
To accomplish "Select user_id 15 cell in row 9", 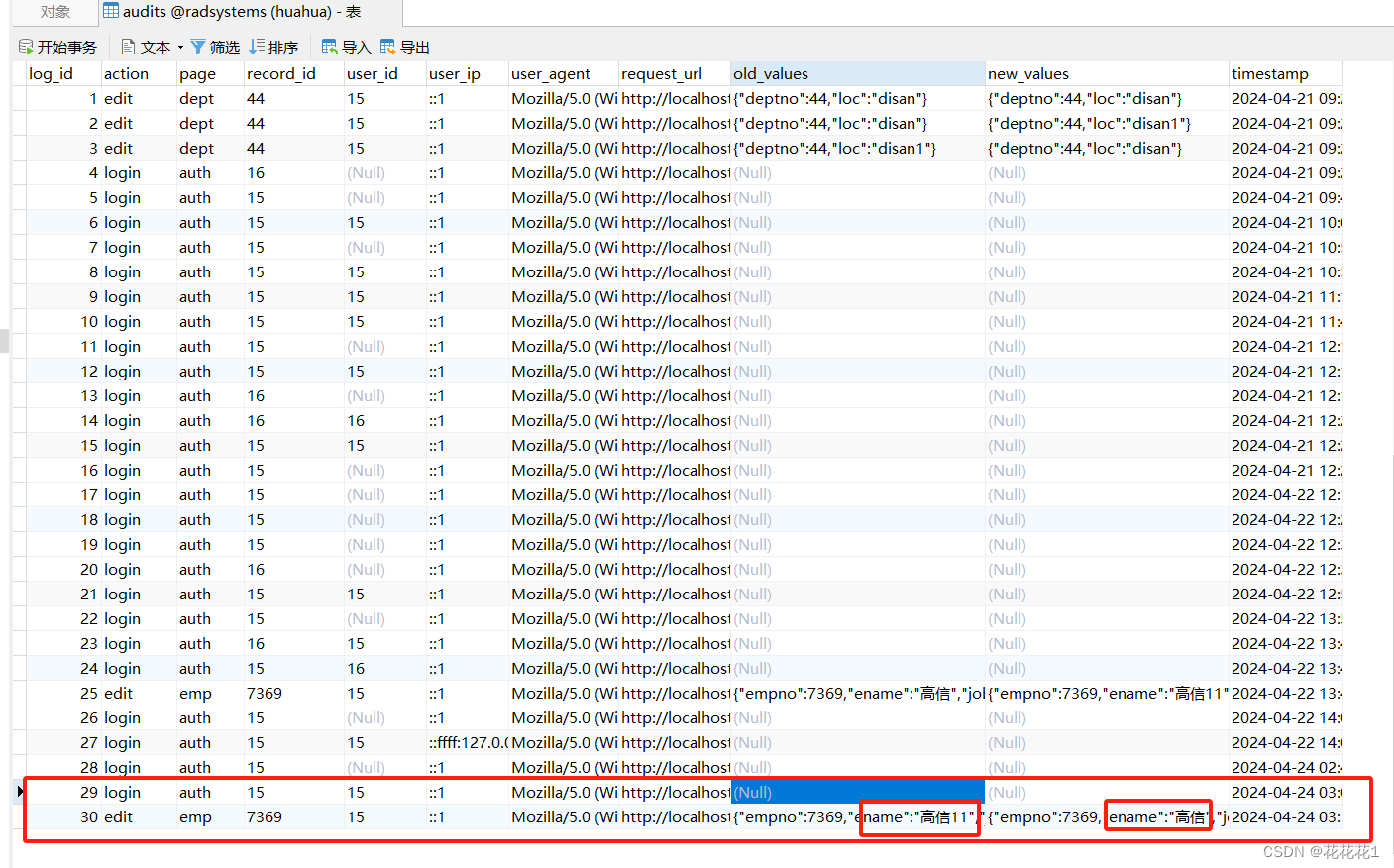I will [385, 296].
